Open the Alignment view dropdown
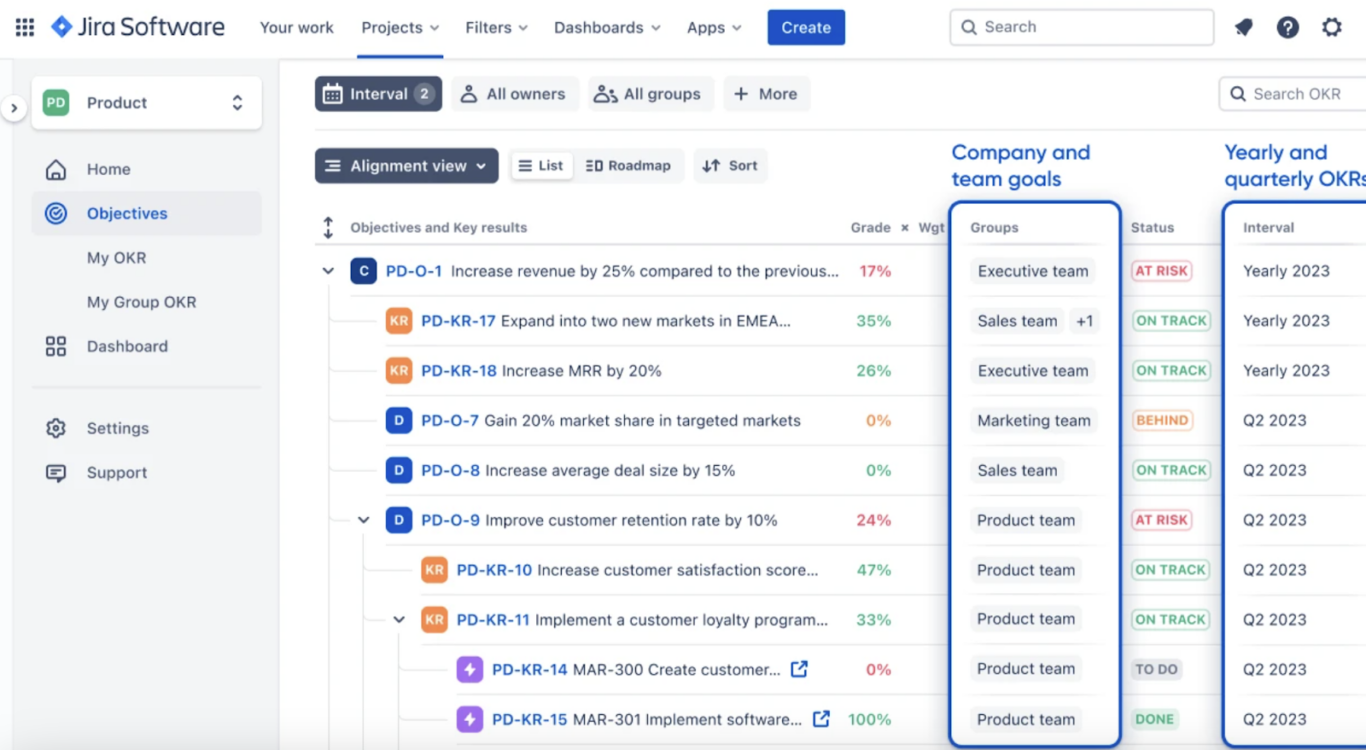 (406, 165)
